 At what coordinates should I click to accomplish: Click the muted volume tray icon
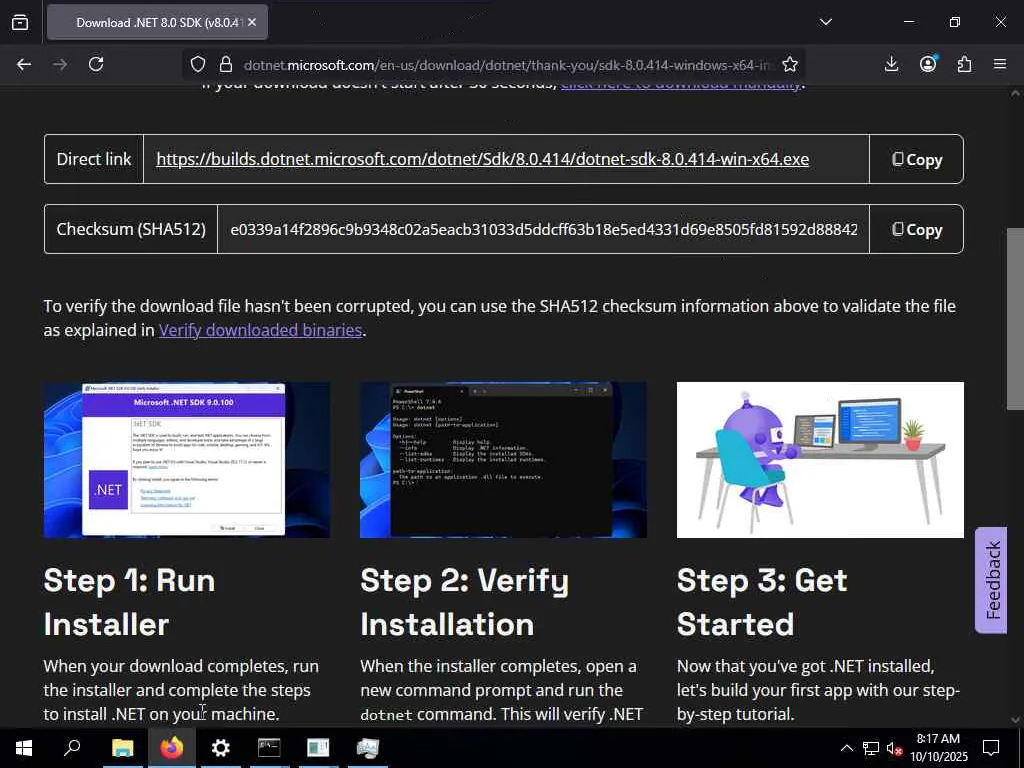point(895,749)
